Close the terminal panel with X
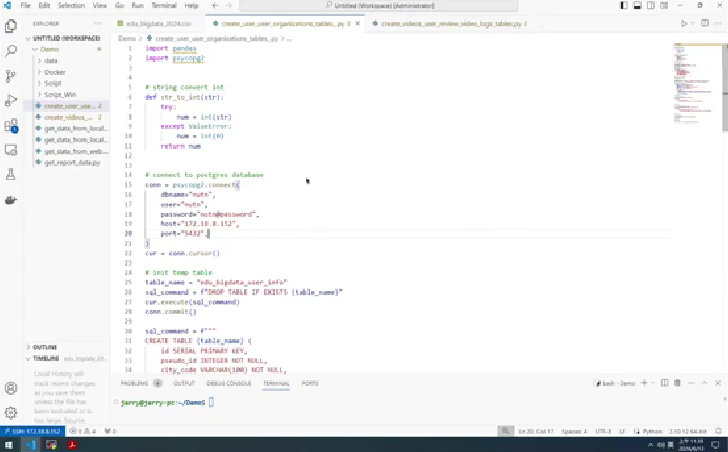Screen dimensions: 728x452 click(718, 383)
